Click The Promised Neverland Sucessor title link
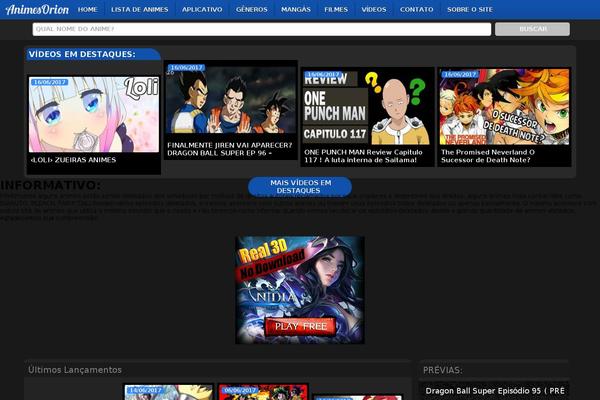The height and width of the screenshot is (400, 600). point(488,156)
